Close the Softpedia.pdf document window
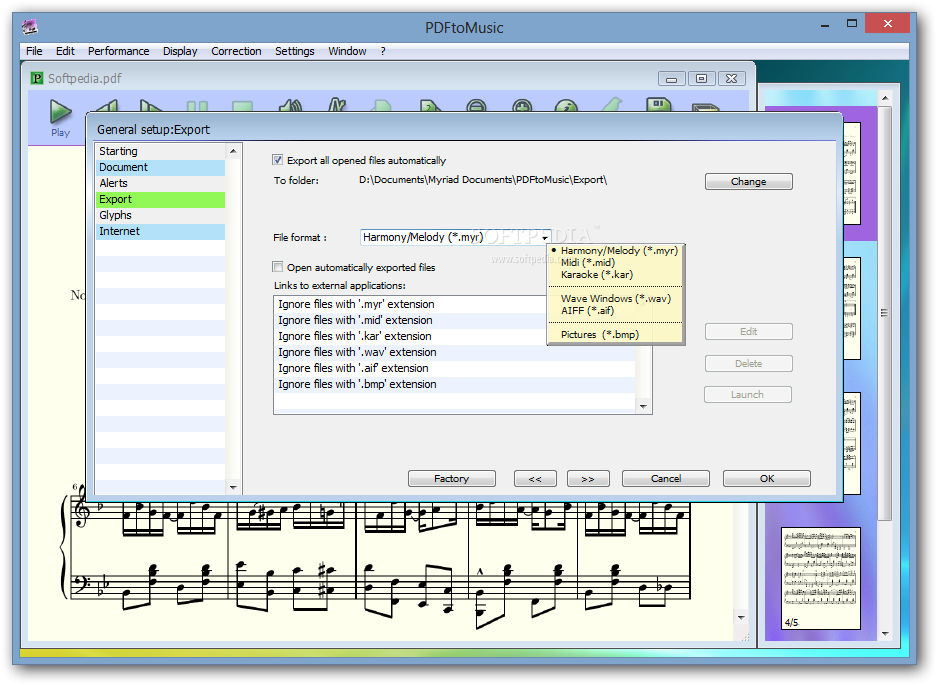The image size is (937, 685). click(731, 79)
